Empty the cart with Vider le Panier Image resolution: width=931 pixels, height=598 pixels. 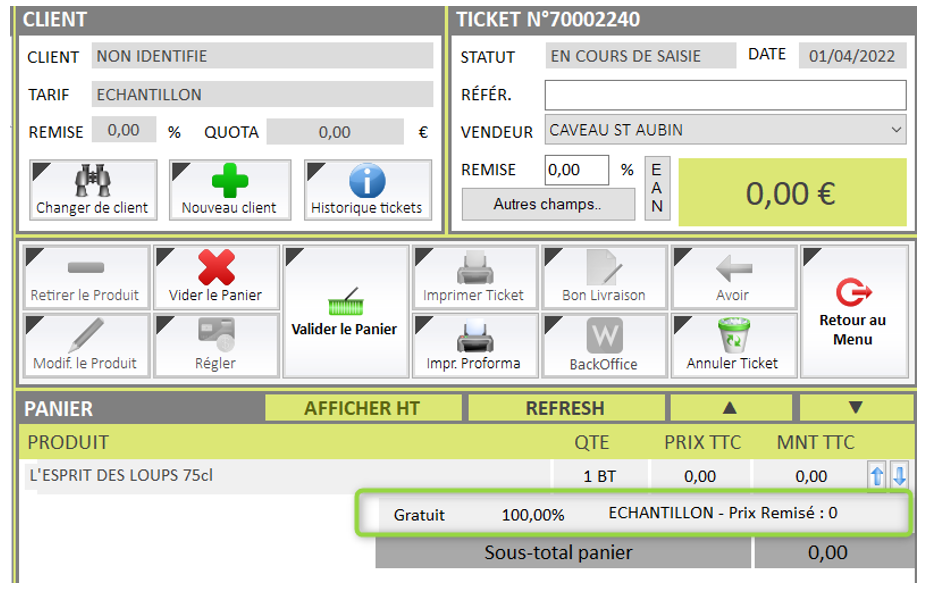pyautogui.click(x=216, y=276)
